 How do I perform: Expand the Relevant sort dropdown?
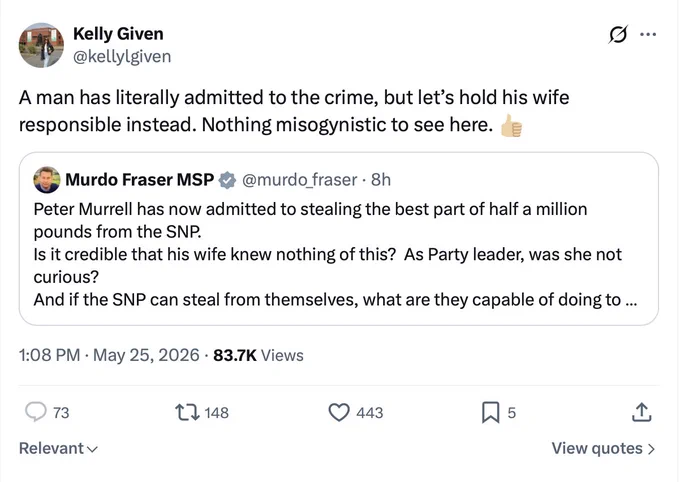(59, 448)
